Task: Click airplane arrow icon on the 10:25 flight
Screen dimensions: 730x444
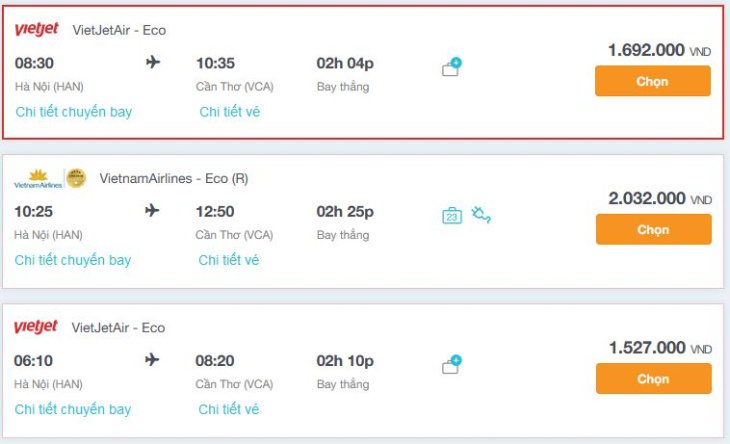Action: 153,211
